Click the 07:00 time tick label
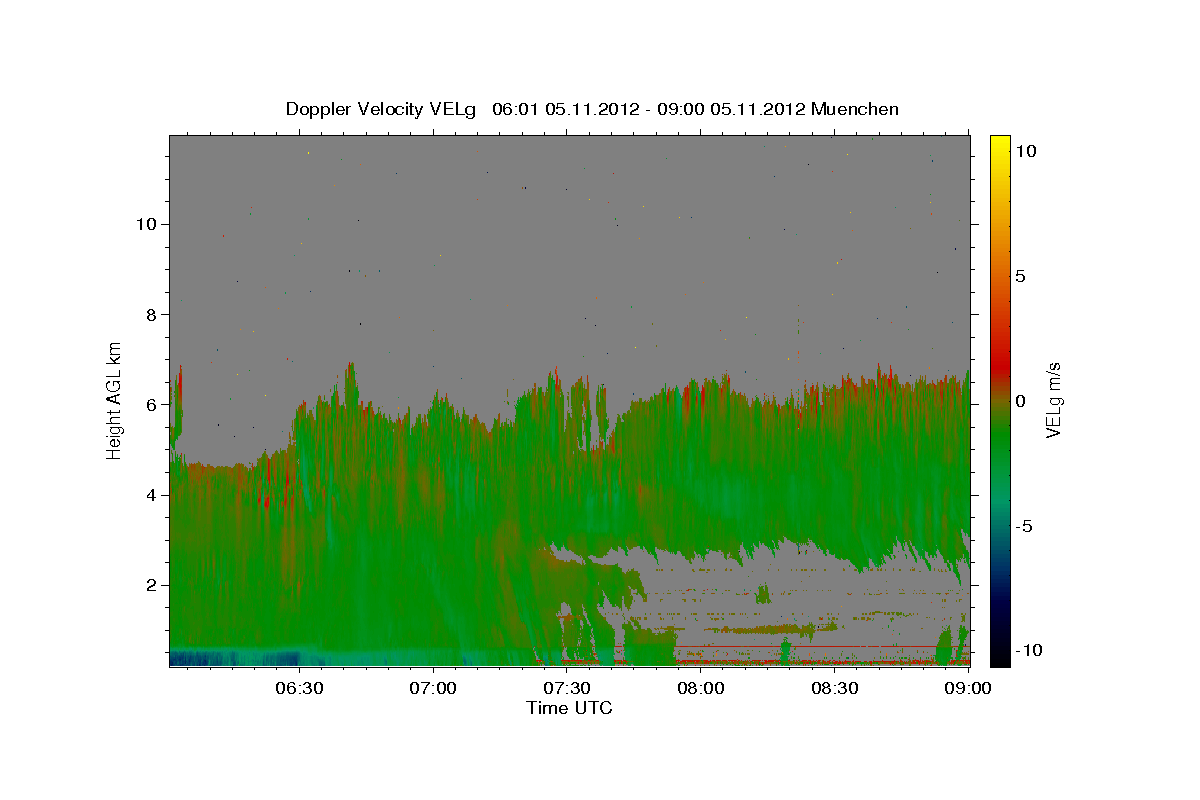This screenshot has height=800, width=1200. point(433,688)
